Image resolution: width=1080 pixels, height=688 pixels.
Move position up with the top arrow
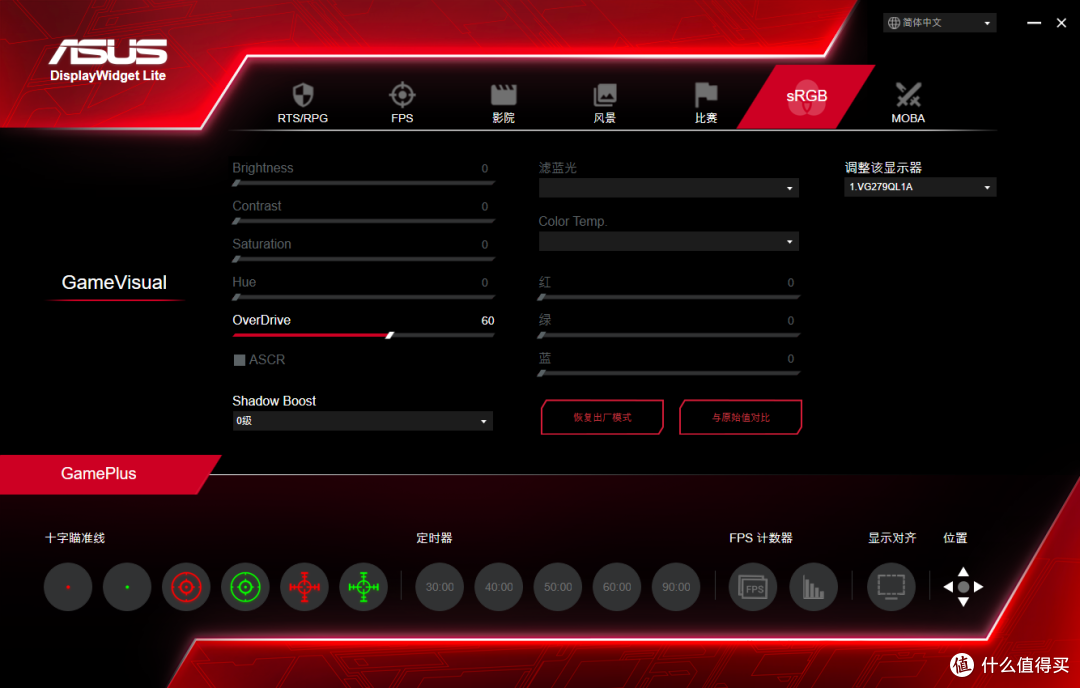click(963, 572)
